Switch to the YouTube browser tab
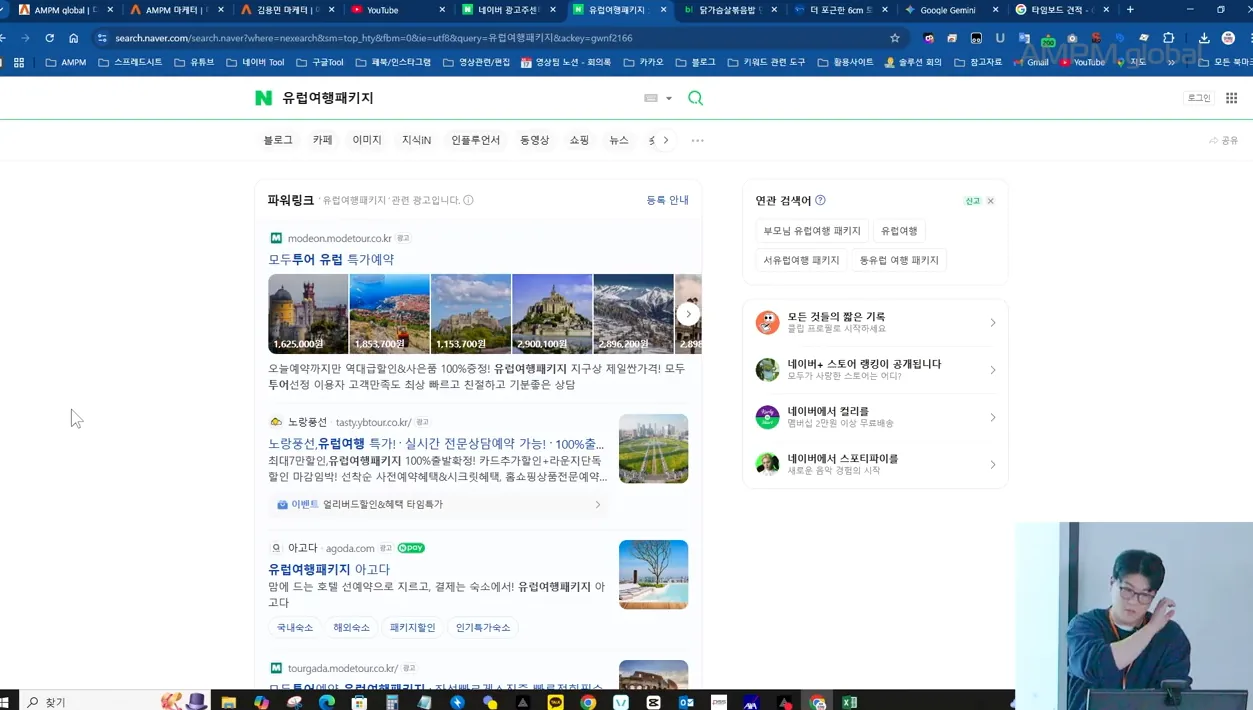This screenshot has height=710, width=1253. click(398, 10)
